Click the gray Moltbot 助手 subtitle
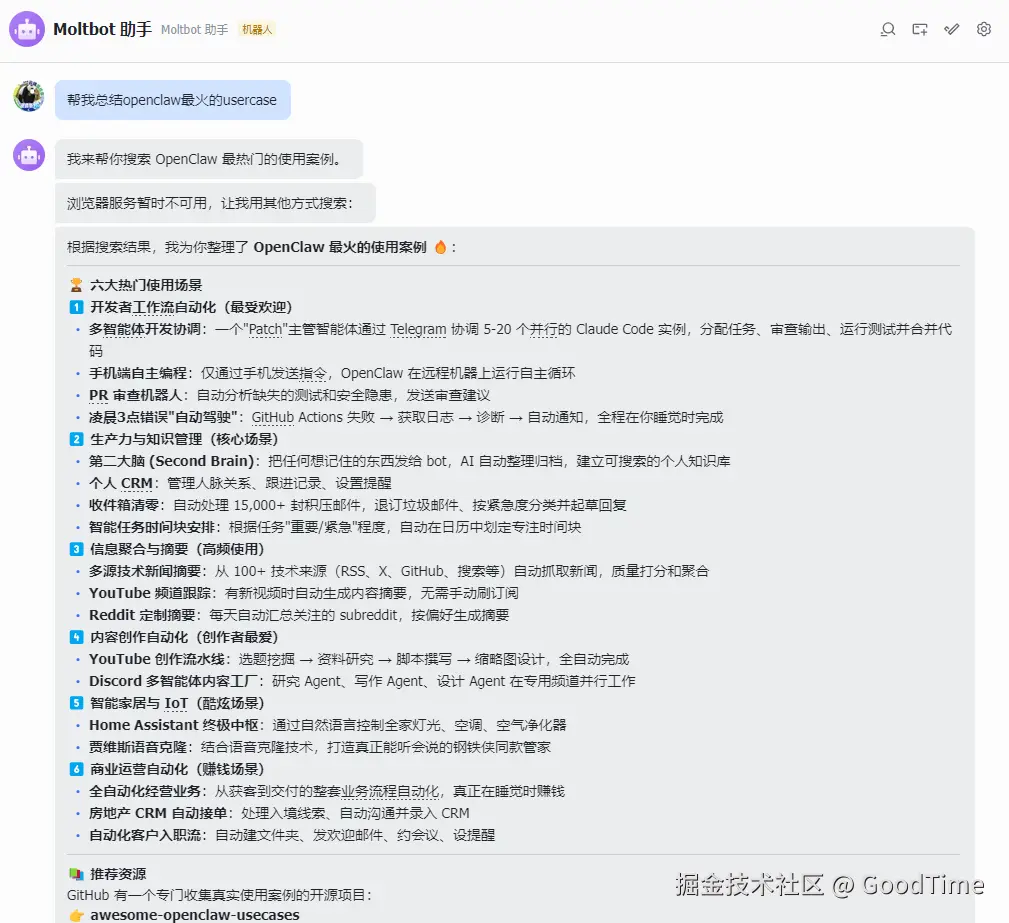1009x923 pixels. (x=194, y=30)
